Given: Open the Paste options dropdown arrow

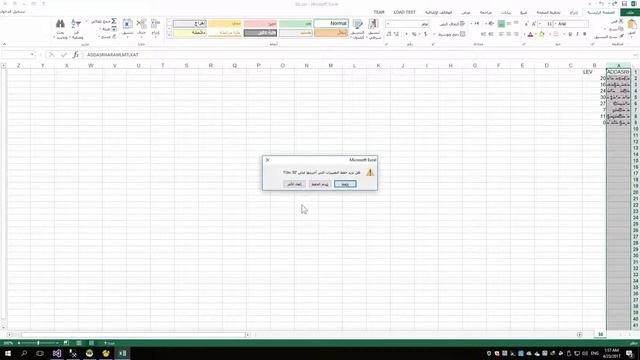Looking at the screenshot, I should (632, 36).
